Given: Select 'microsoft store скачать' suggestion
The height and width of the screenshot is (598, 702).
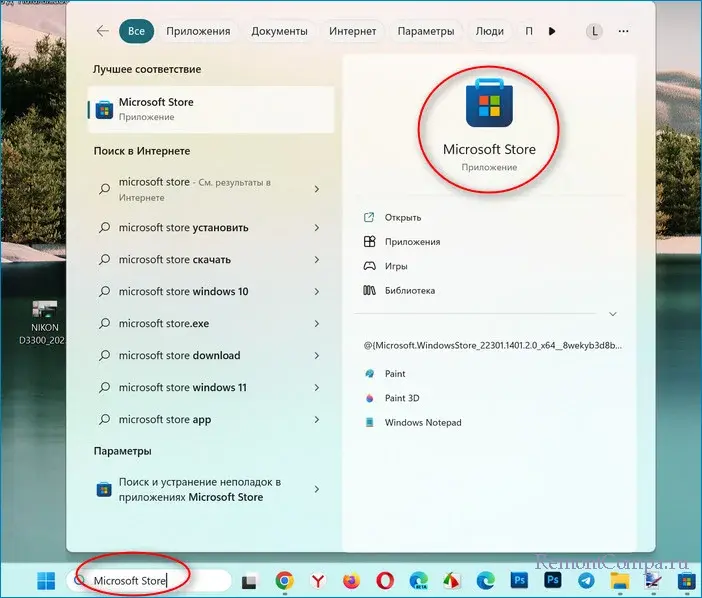Looking at the screenshot, I should pyautogui.click(x=211, y=260).
